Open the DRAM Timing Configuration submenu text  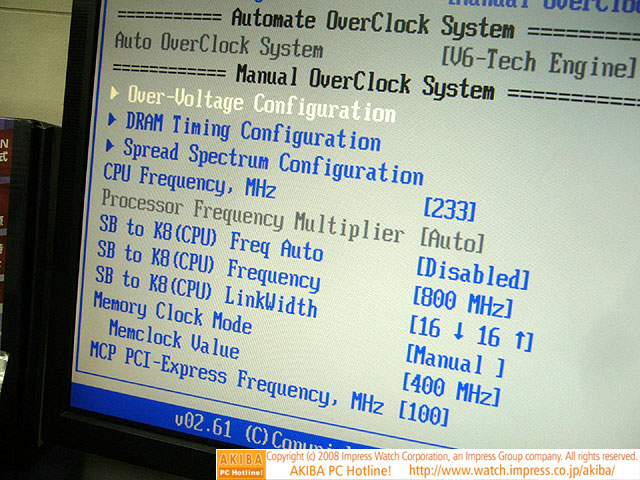tap(252, 131)
